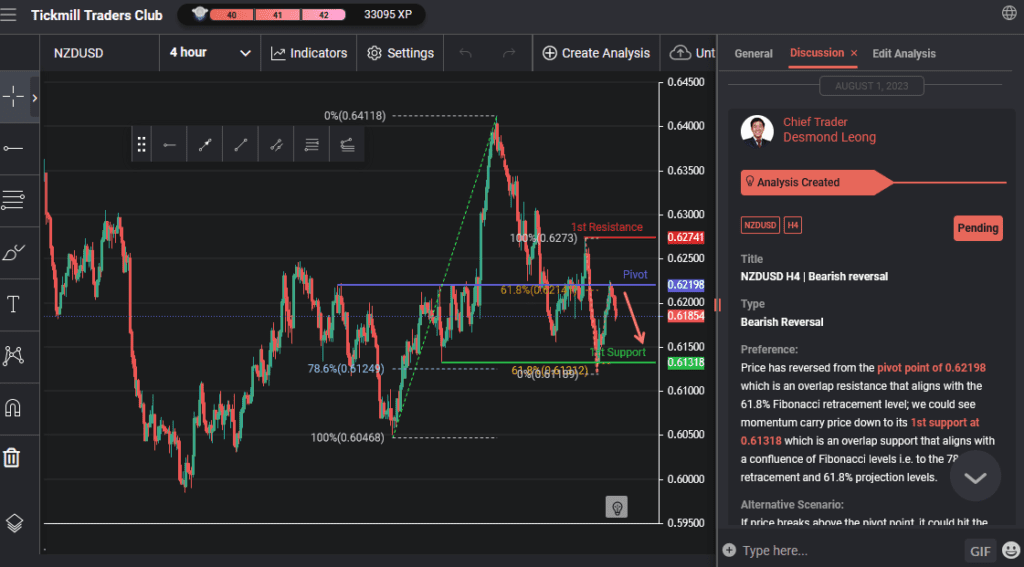Click the '1st Support' chart label
The height and width of the screenshot is (567, 1024).
[x=618, y=352]
